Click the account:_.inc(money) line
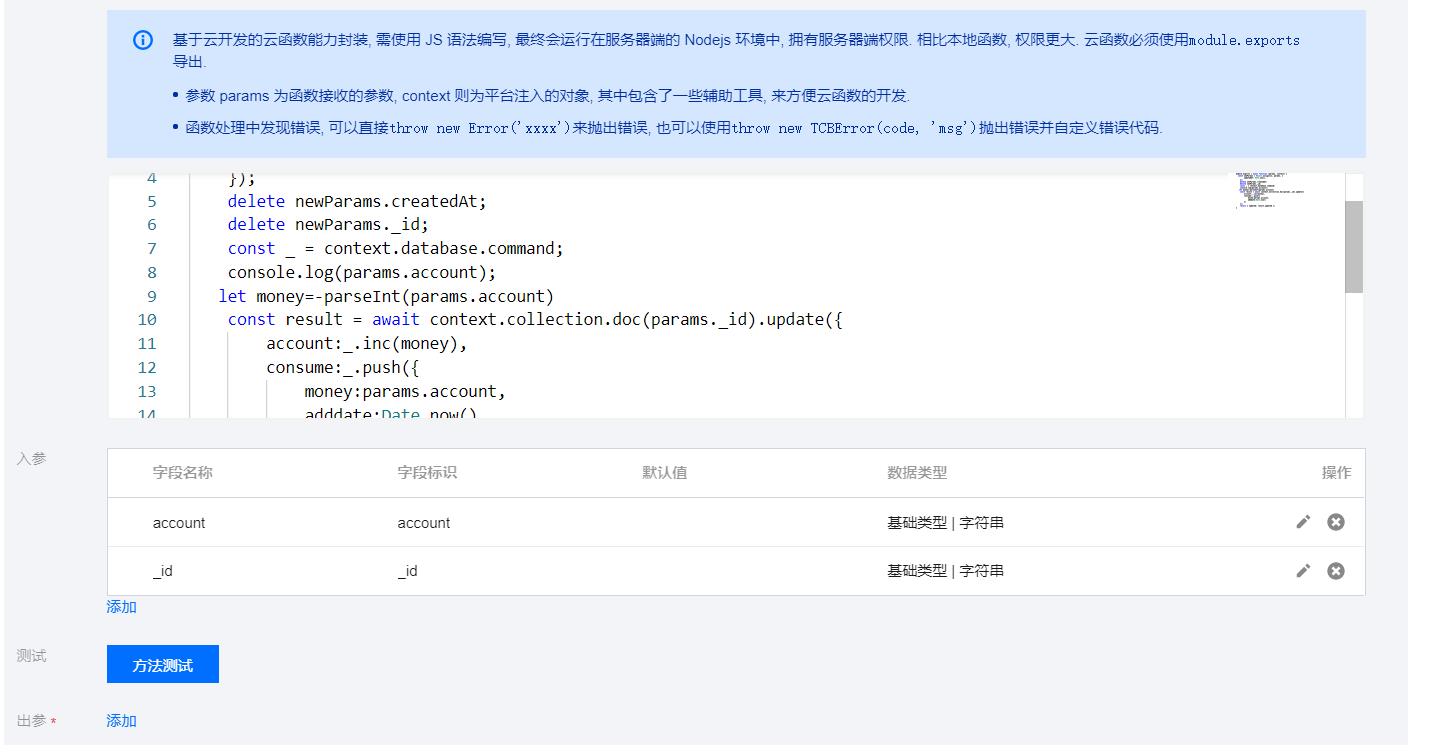 coord(367,344)
